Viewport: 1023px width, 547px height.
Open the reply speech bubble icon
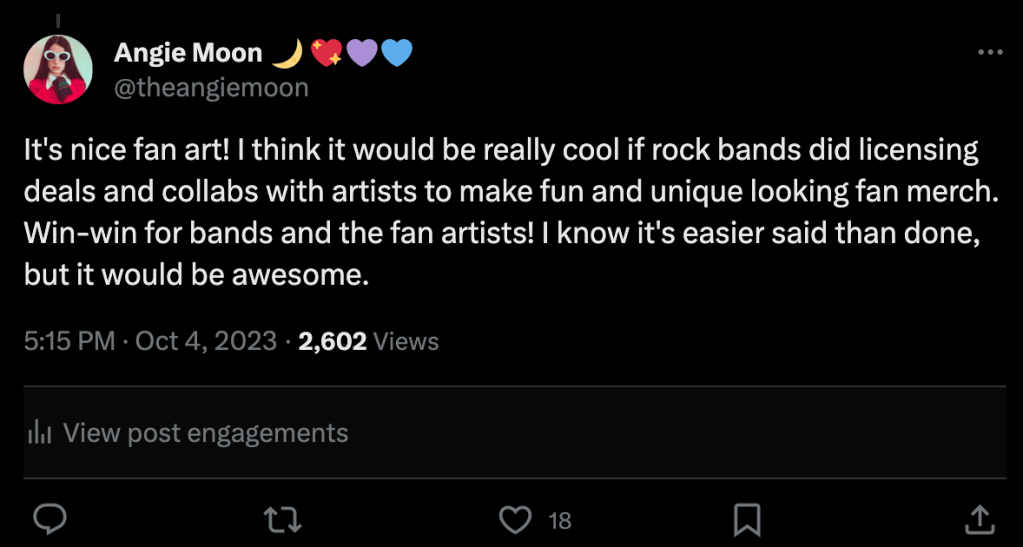click(50, 518)
